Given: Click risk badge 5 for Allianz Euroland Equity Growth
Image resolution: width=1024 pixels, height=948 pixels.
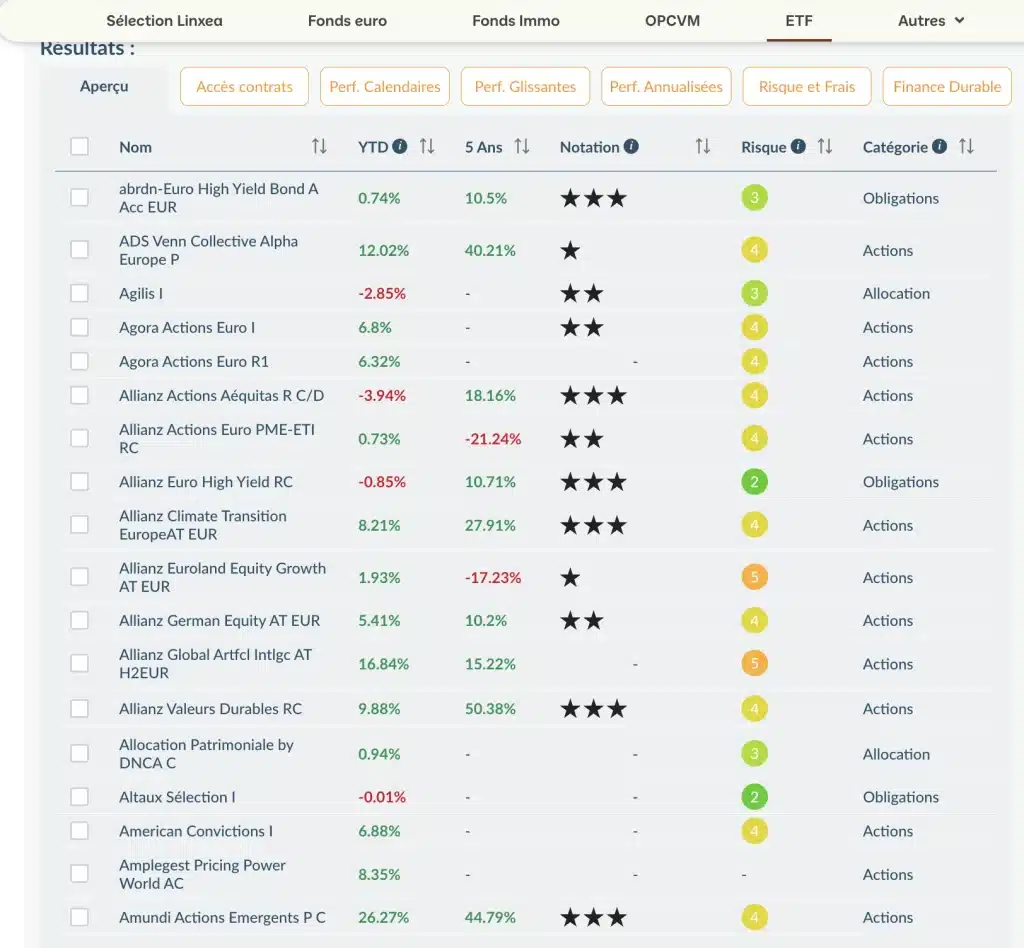Looking at the screenshot, I should coord(754,577).
